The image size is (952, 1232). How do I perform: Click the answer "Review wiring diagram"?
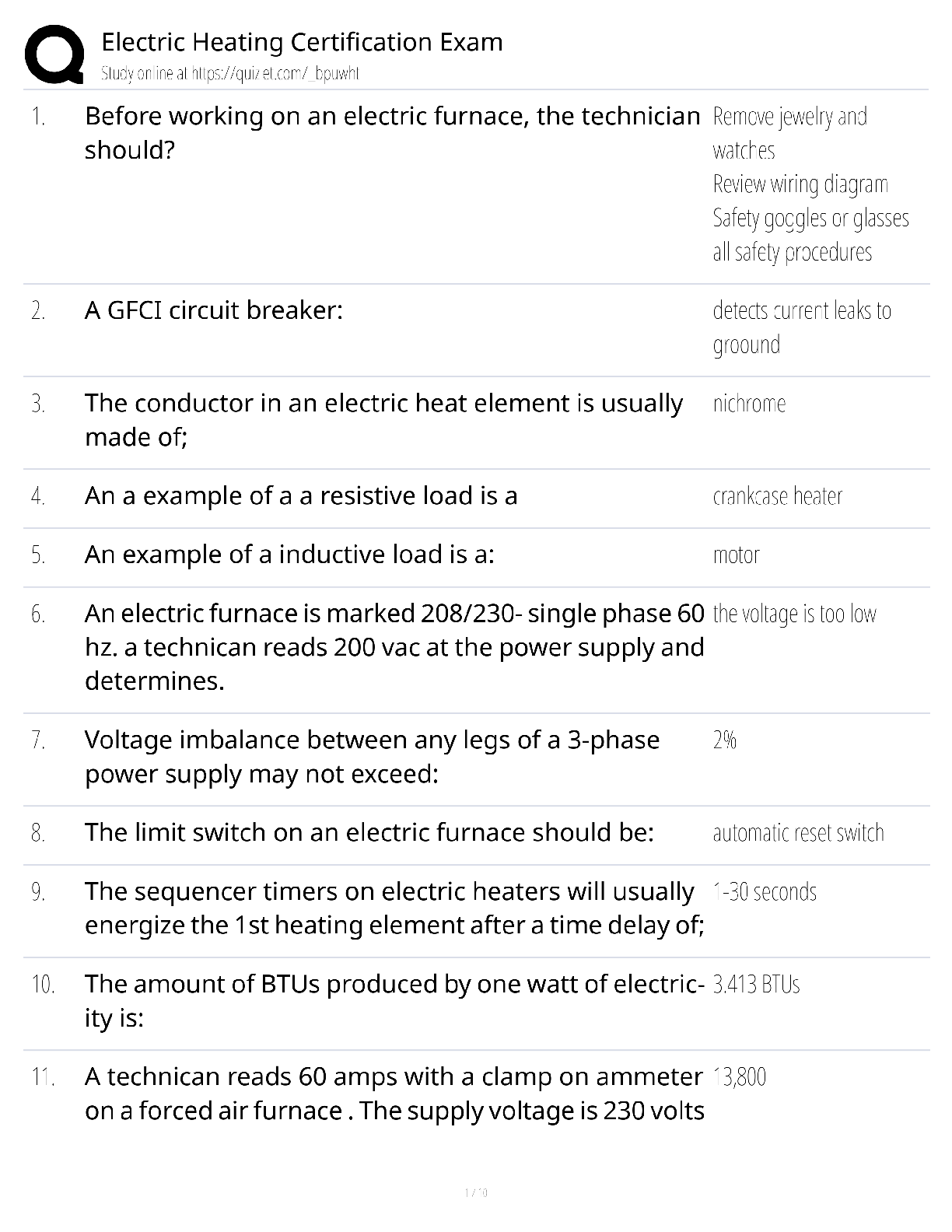[x=800, y=184]
